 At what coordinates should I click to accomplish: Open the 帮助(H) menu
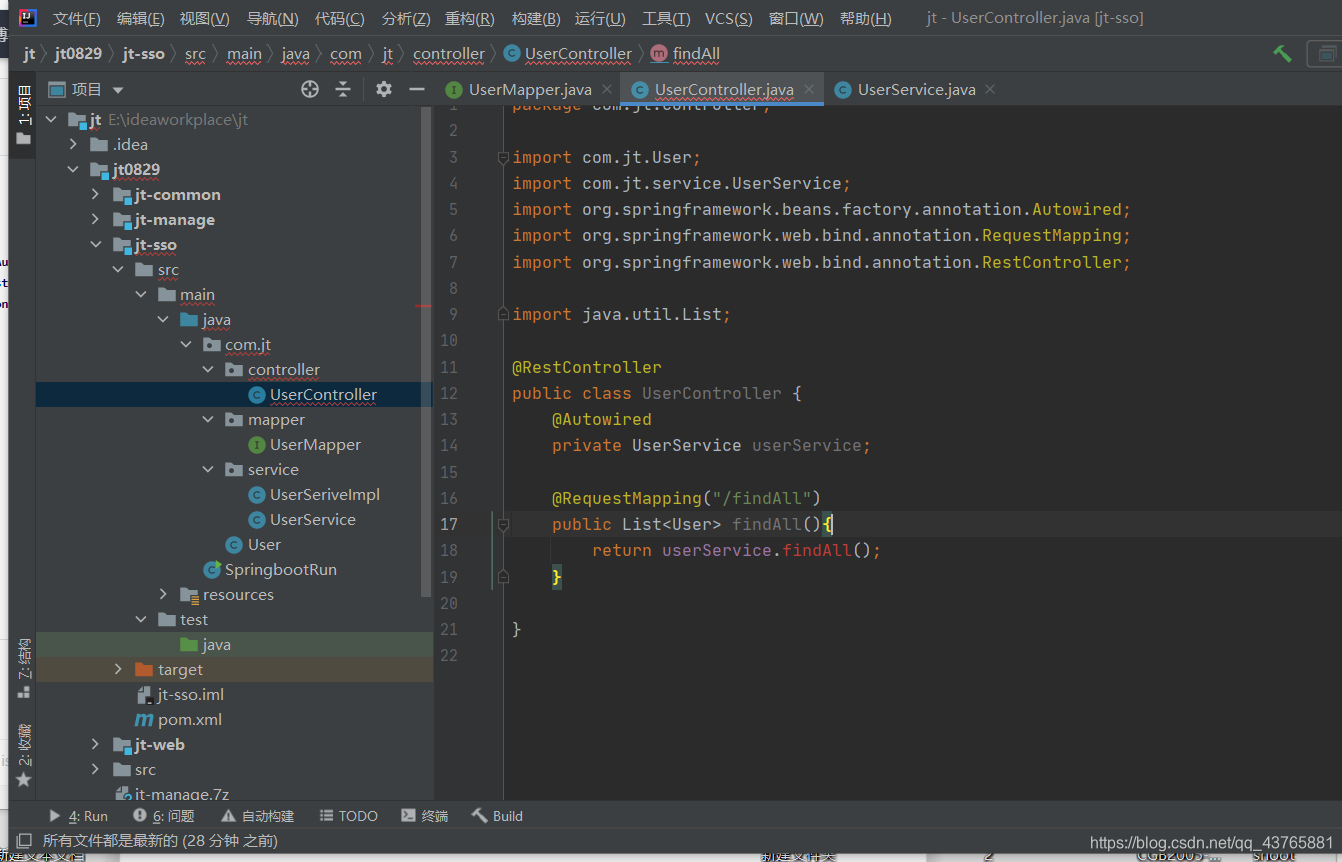pos(866,18)
